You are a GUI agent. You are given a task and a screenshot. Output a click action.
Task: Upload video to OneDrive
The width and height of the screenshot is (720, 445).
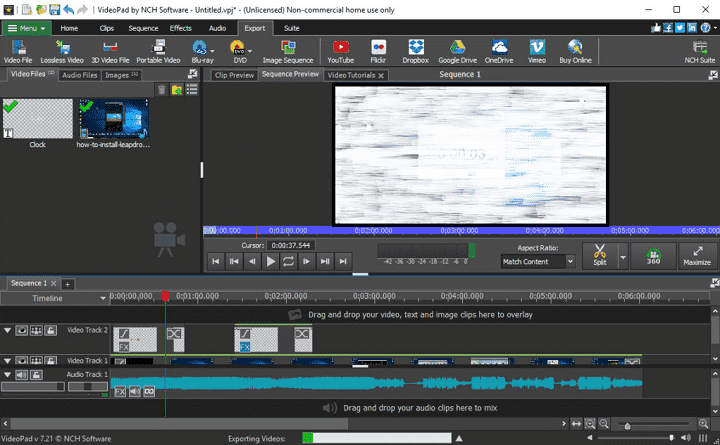(499, 51)
